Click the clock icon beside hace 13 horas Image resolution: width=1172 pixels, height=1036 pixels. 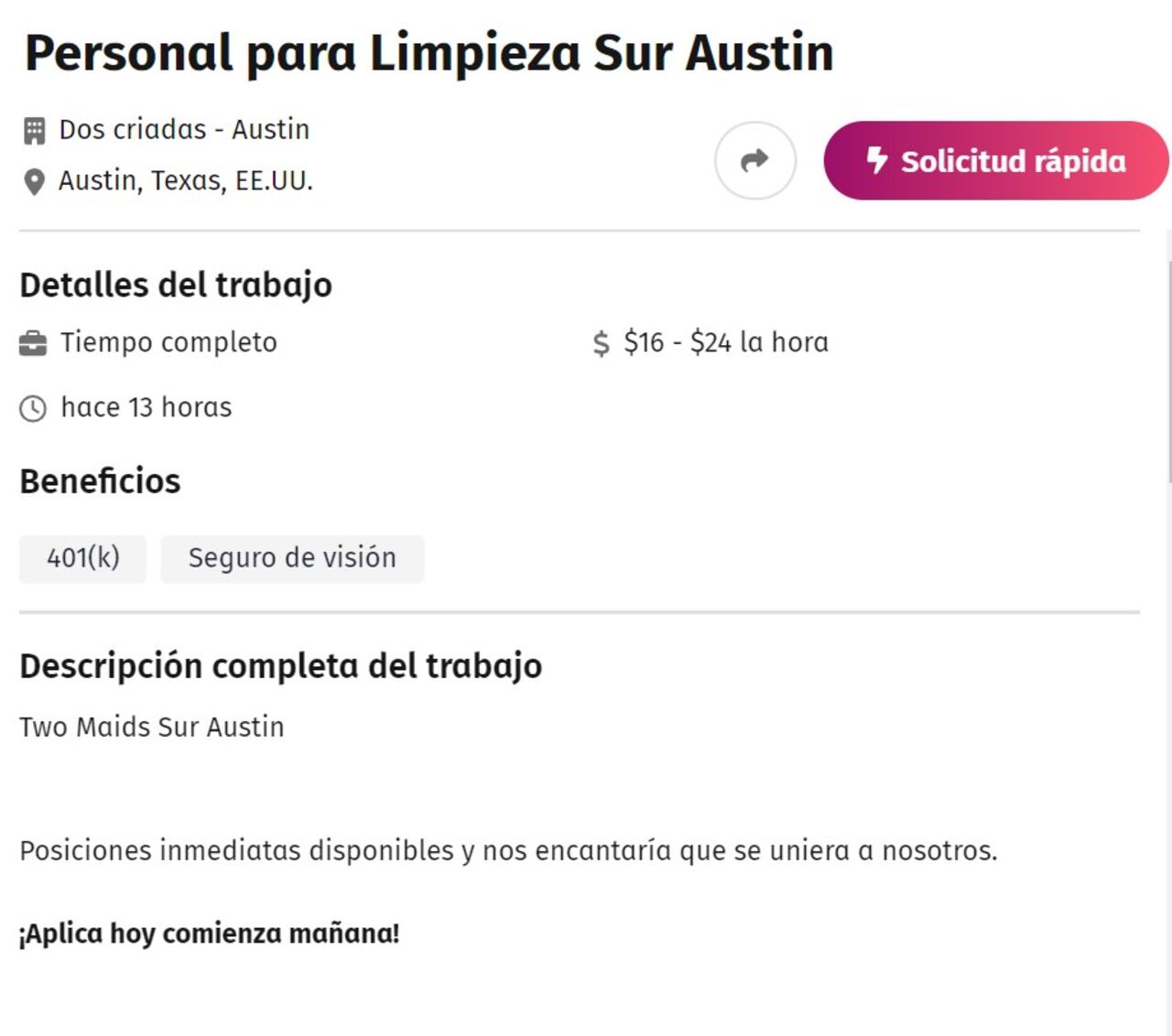click(34, 407)
